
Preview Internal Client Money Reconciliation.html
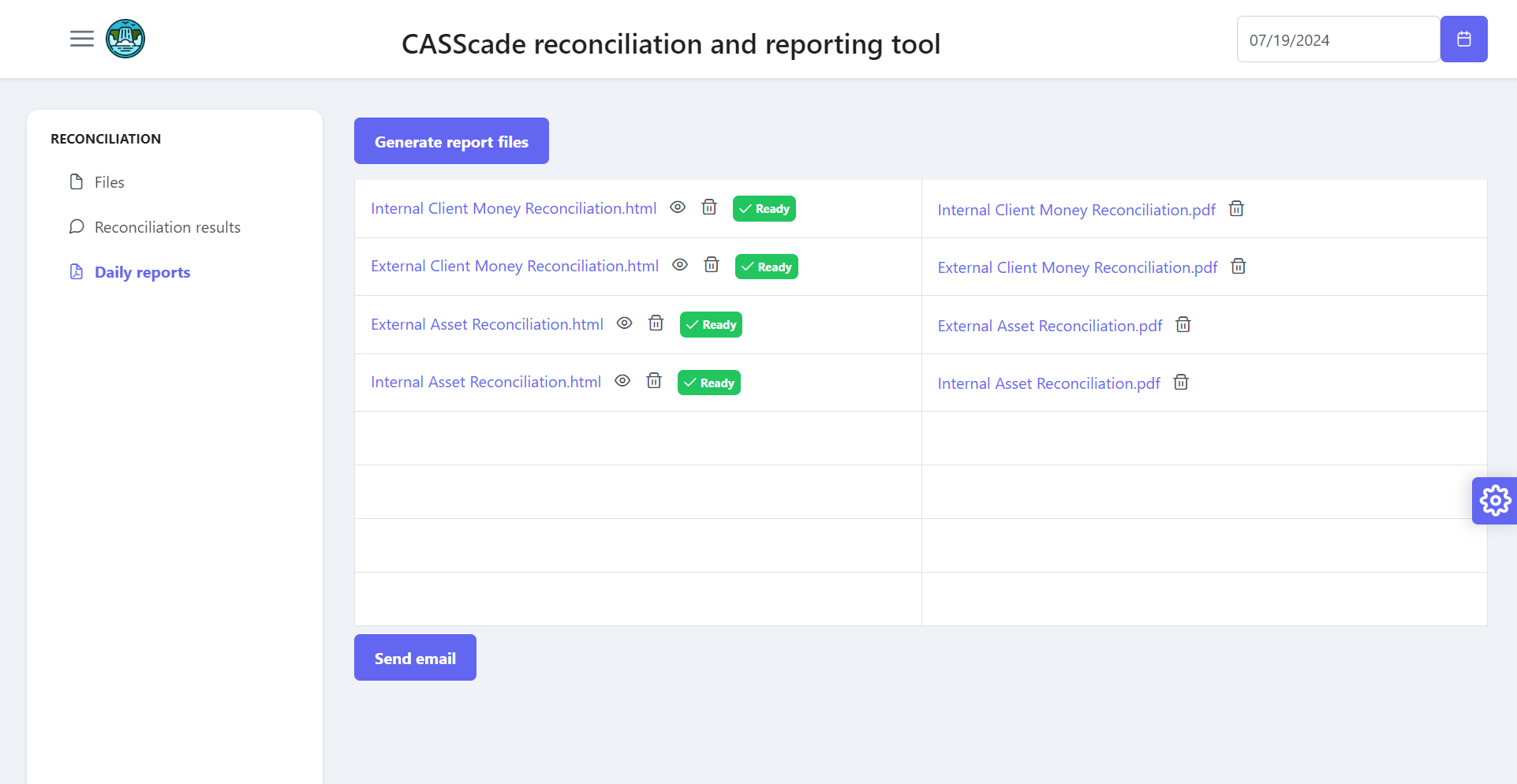point(678,207)
